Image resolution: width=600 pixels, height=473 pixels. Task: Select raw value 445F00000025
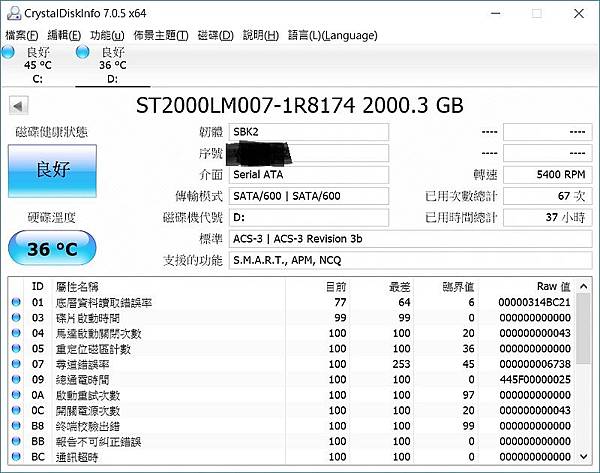[x=535, y=380]
